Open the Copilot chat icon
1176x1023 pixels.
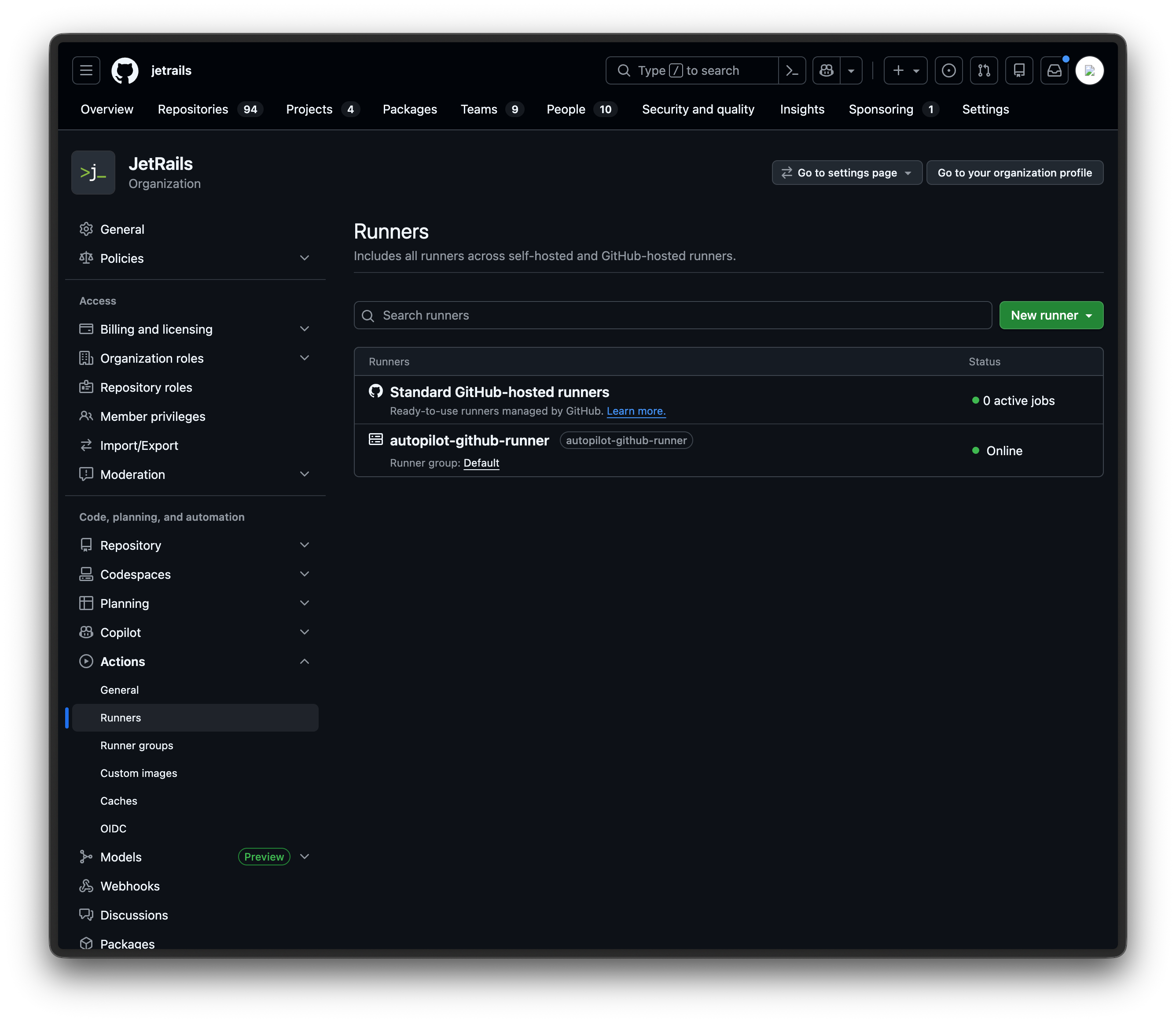click(826, 70)
